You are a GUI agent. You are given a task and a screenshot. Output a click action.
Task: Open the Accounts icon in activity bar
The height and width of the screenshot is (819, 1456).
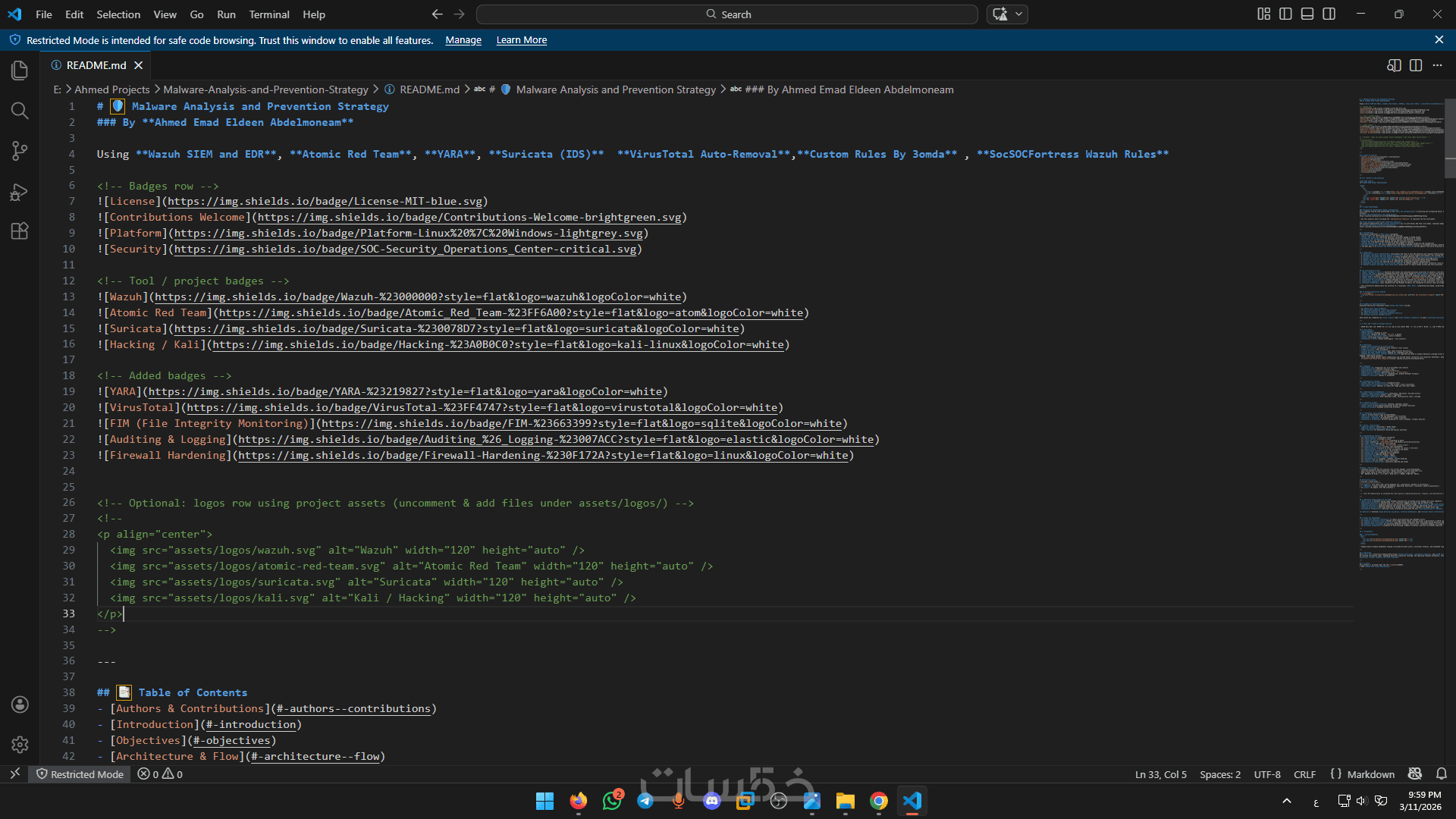(20, 704)
